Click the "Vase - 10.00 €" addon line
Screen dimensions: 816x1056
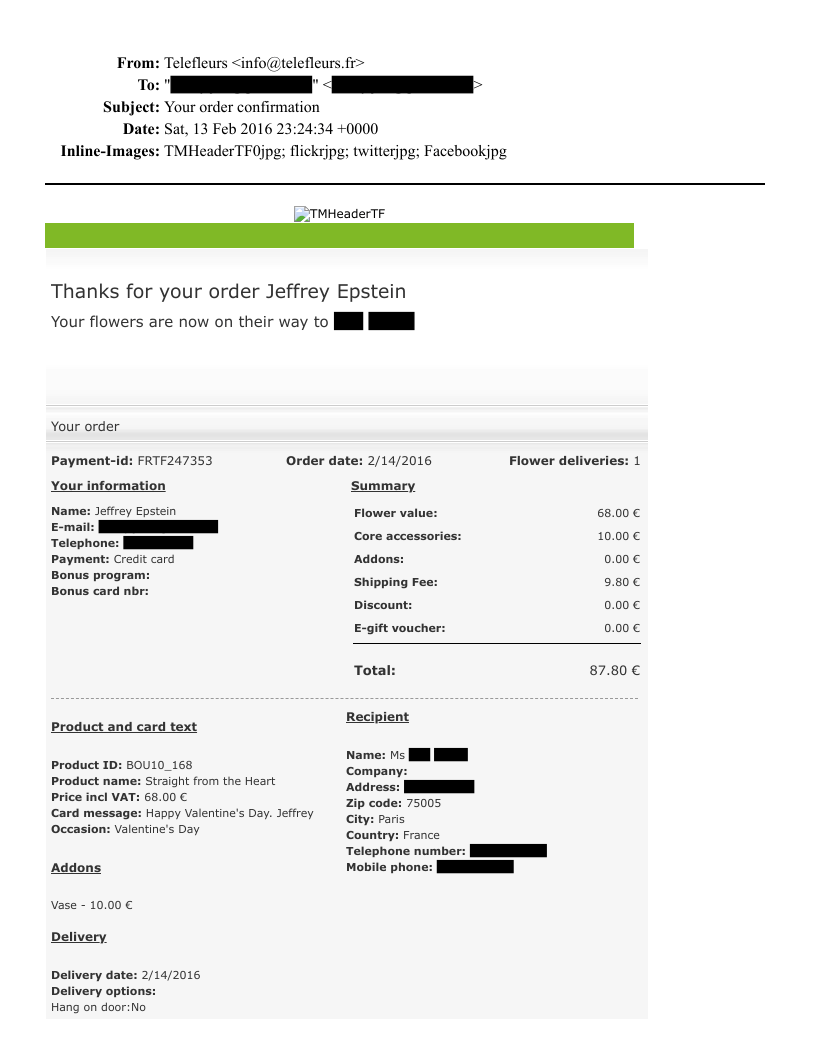[x=92, y=905]
